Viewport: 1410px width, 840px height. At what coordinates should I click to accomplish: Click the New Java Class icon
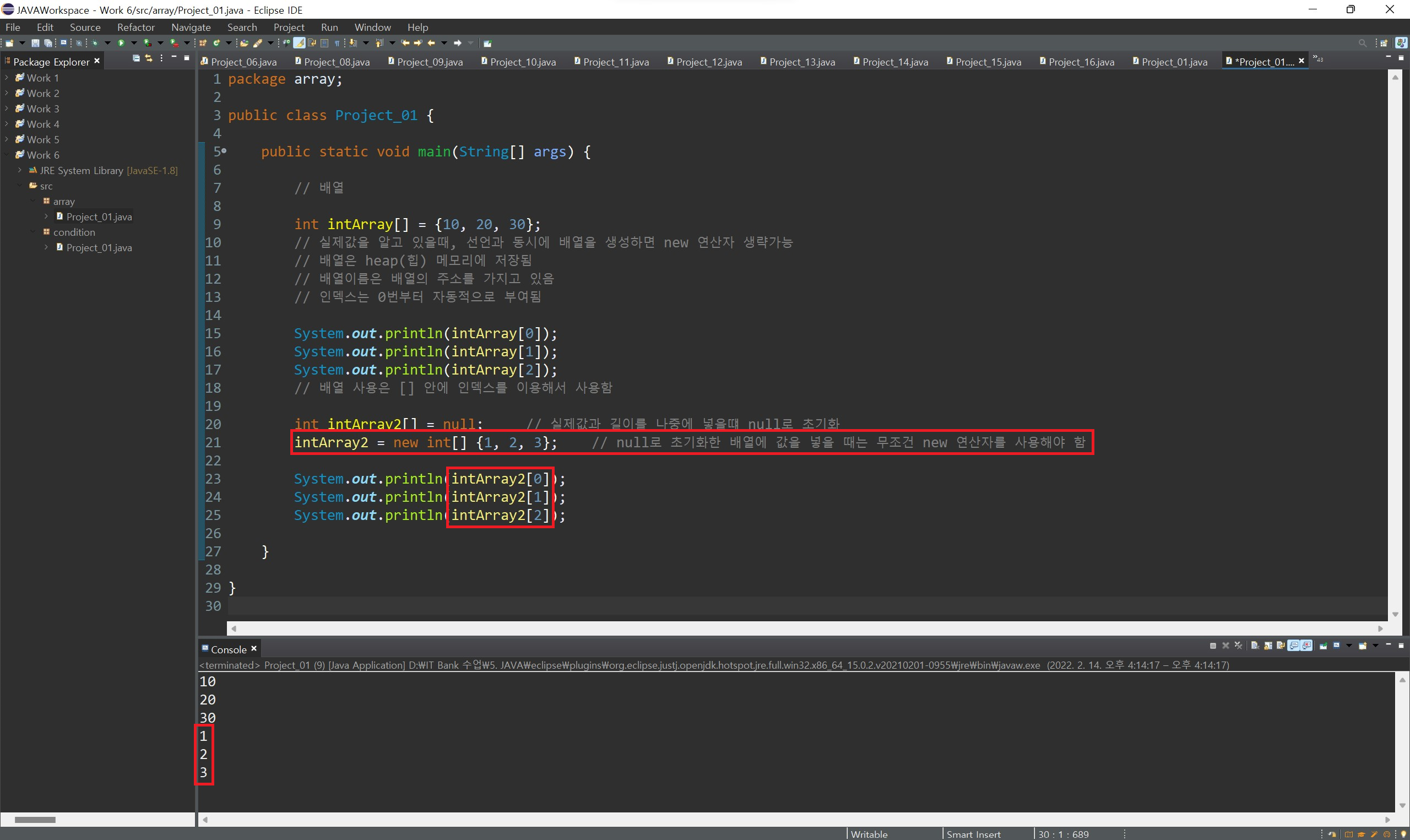[216, 43]
